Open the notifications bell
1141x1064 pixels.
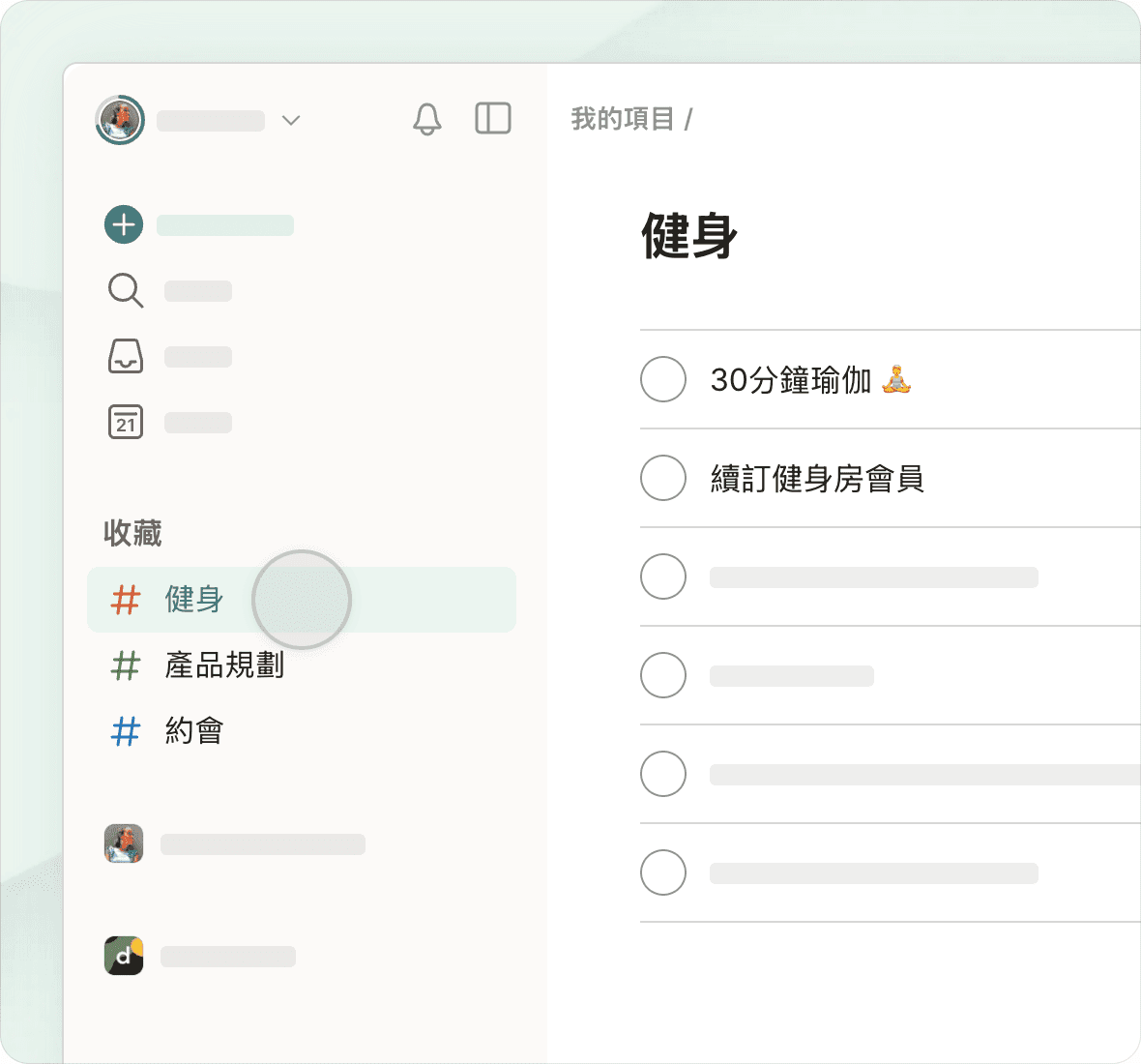(426, 119)
